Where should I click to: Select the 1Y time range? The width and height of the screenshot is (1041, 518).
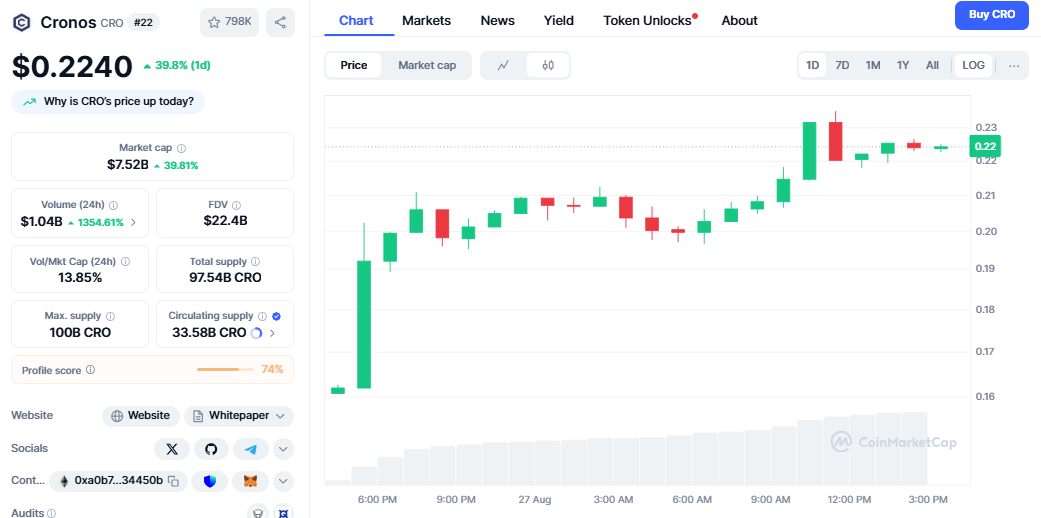[x=903, y=65]
